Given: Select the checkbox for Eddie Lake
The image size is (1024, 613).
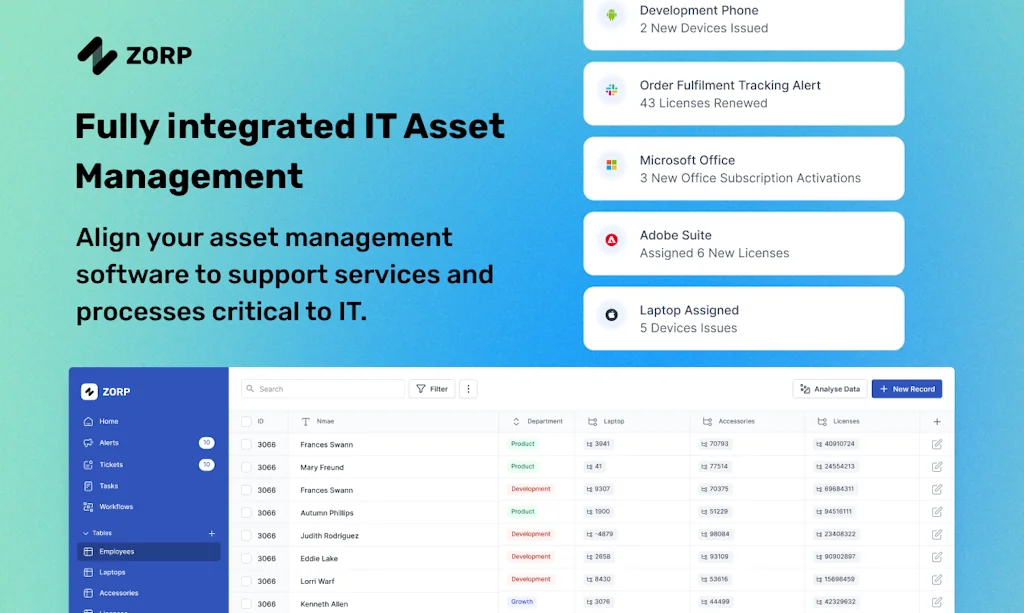Looking at the screenshot, I should [x=246, y=558].
